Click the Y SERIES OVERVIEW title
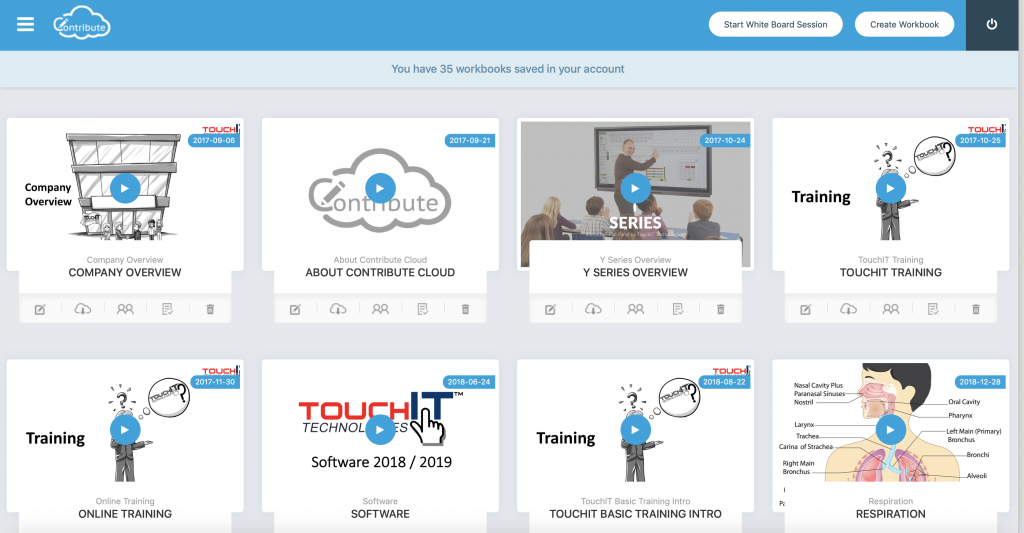Viewport: 1024px width, 533px height. click(635, 272)
